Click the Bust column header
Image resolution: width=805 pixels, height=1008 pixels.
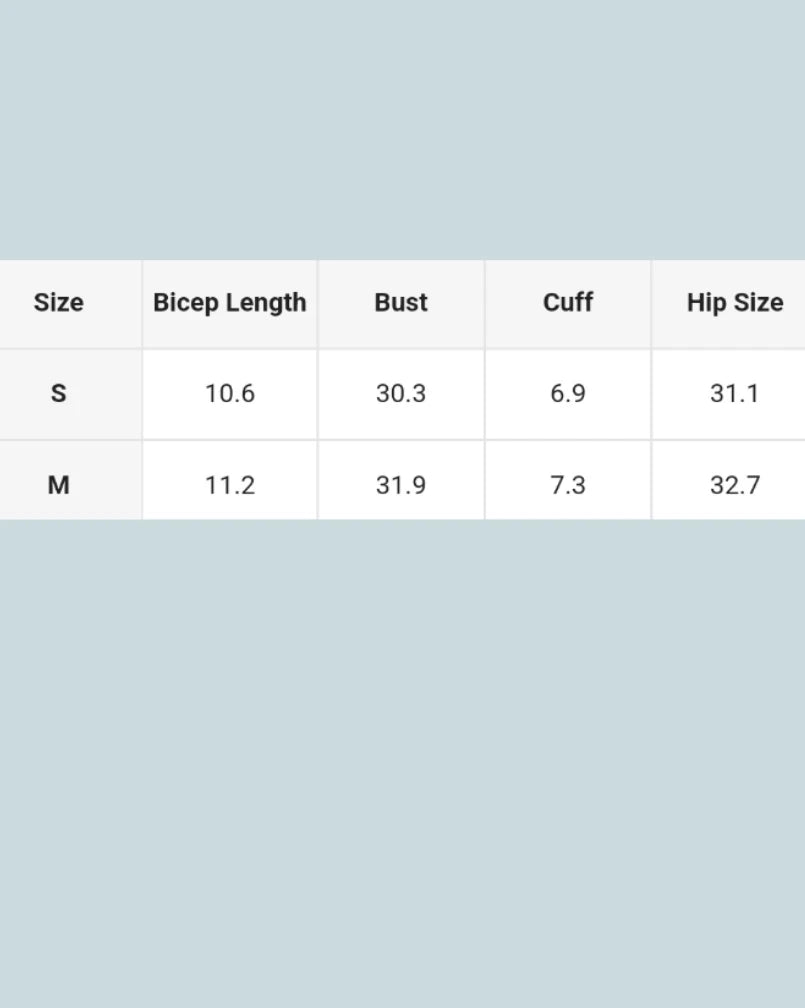[x=401, y=303]
